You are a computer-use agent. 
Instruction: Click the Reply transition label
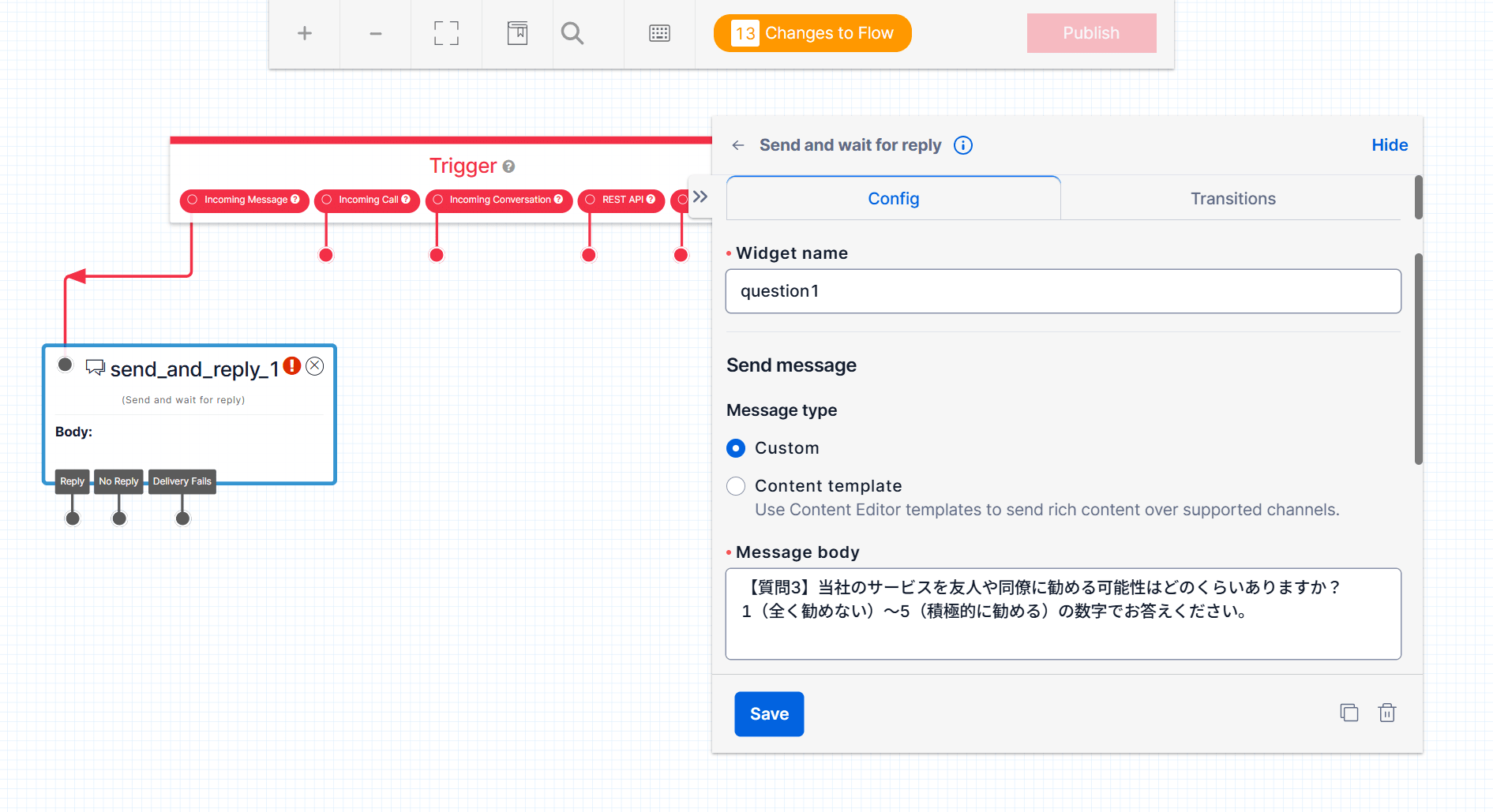coord(72,481)
